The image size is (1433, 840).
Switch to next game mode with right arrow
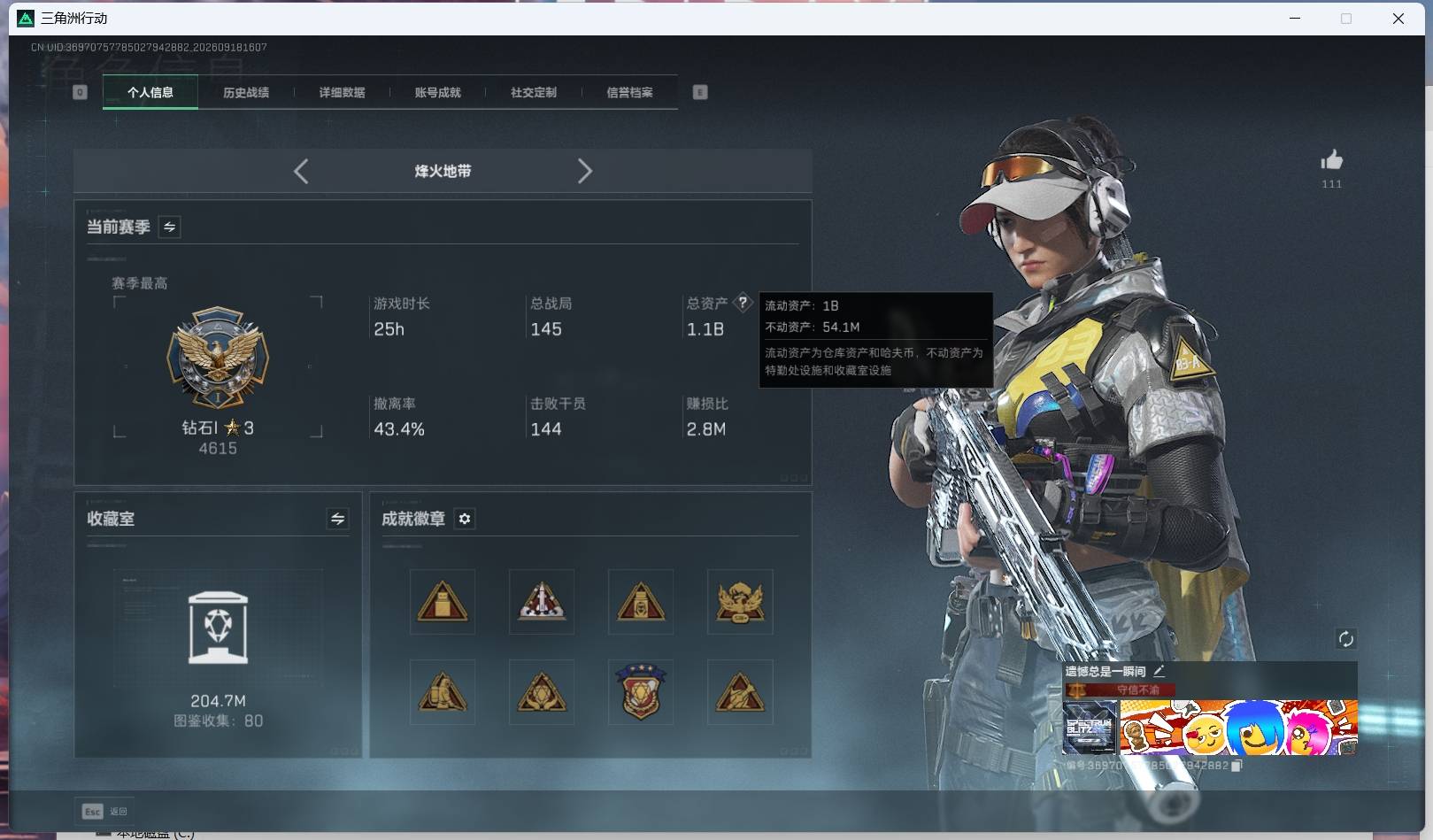click(x=584, y=171)
